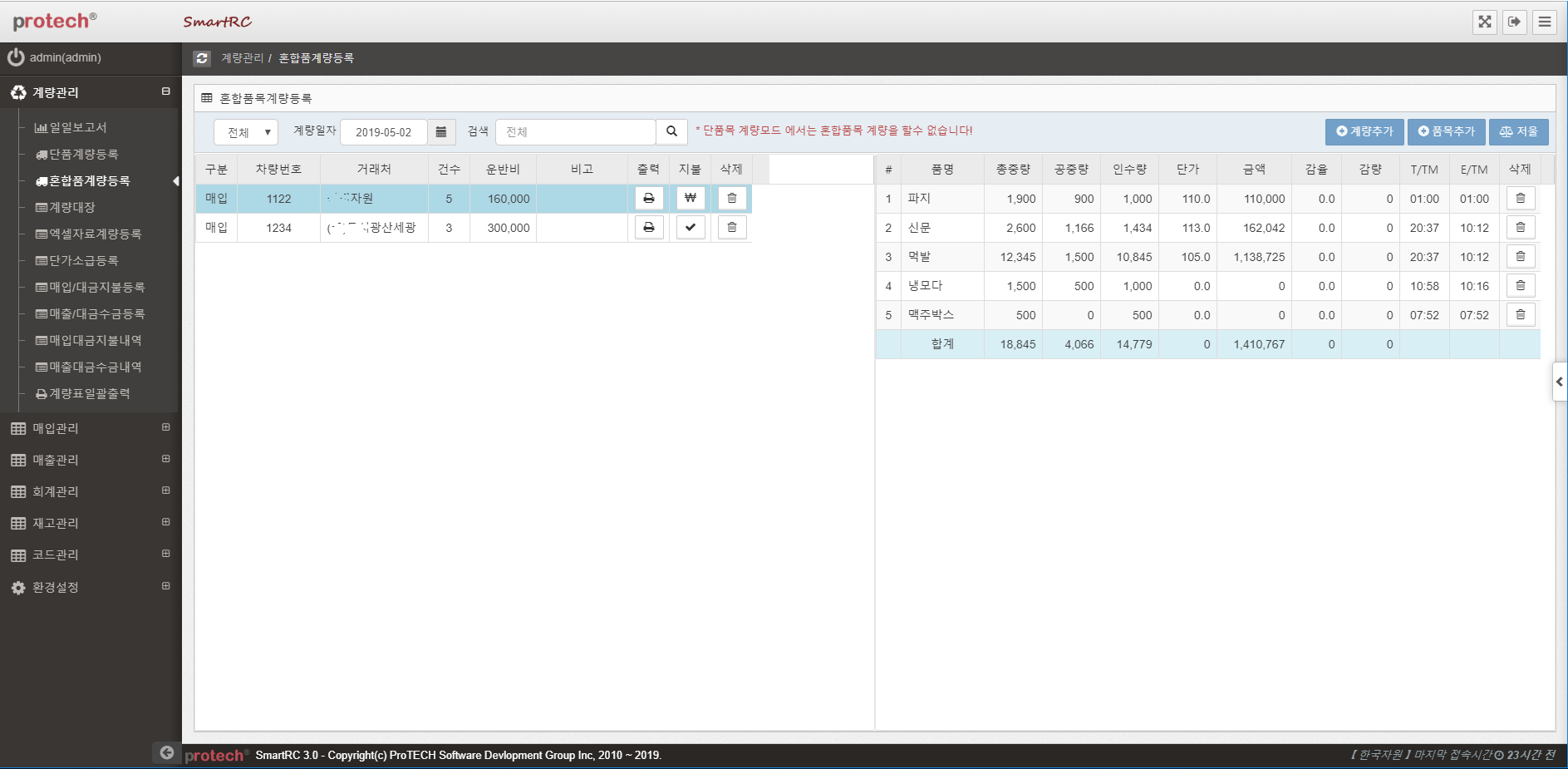Print the vehicle 1122 weighing record
Viewport: 1568px width, 769px height.
[x=649, y=199]
